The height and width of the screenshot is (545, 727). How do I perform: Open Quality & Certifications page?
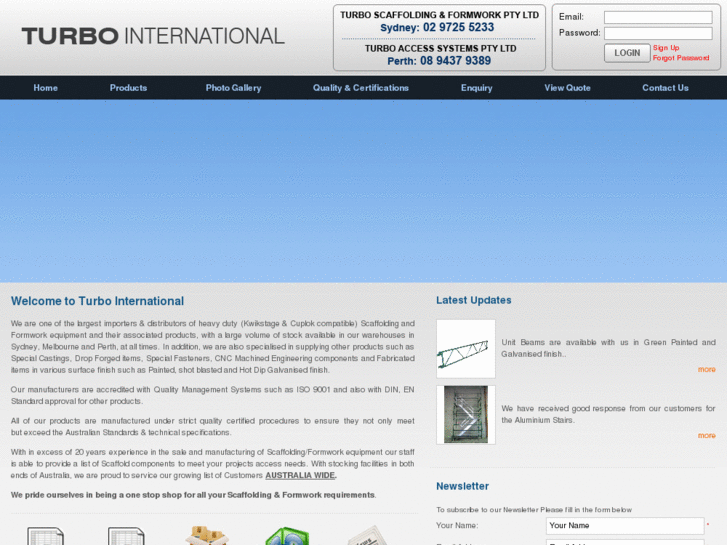point(361,88)
